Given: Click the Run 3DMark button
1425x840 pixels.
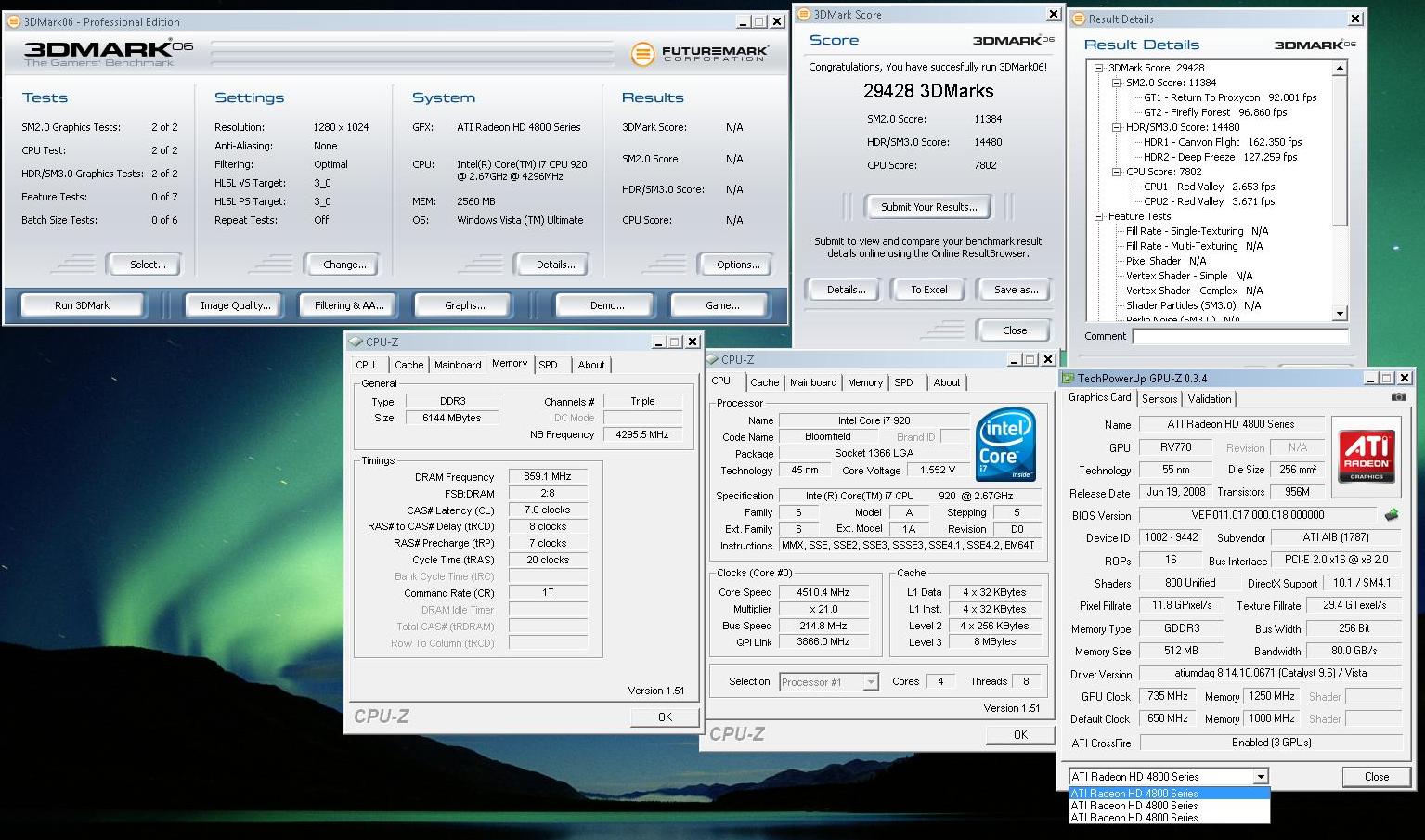Looking at the screenshot, I should click(x=82, y=305).
